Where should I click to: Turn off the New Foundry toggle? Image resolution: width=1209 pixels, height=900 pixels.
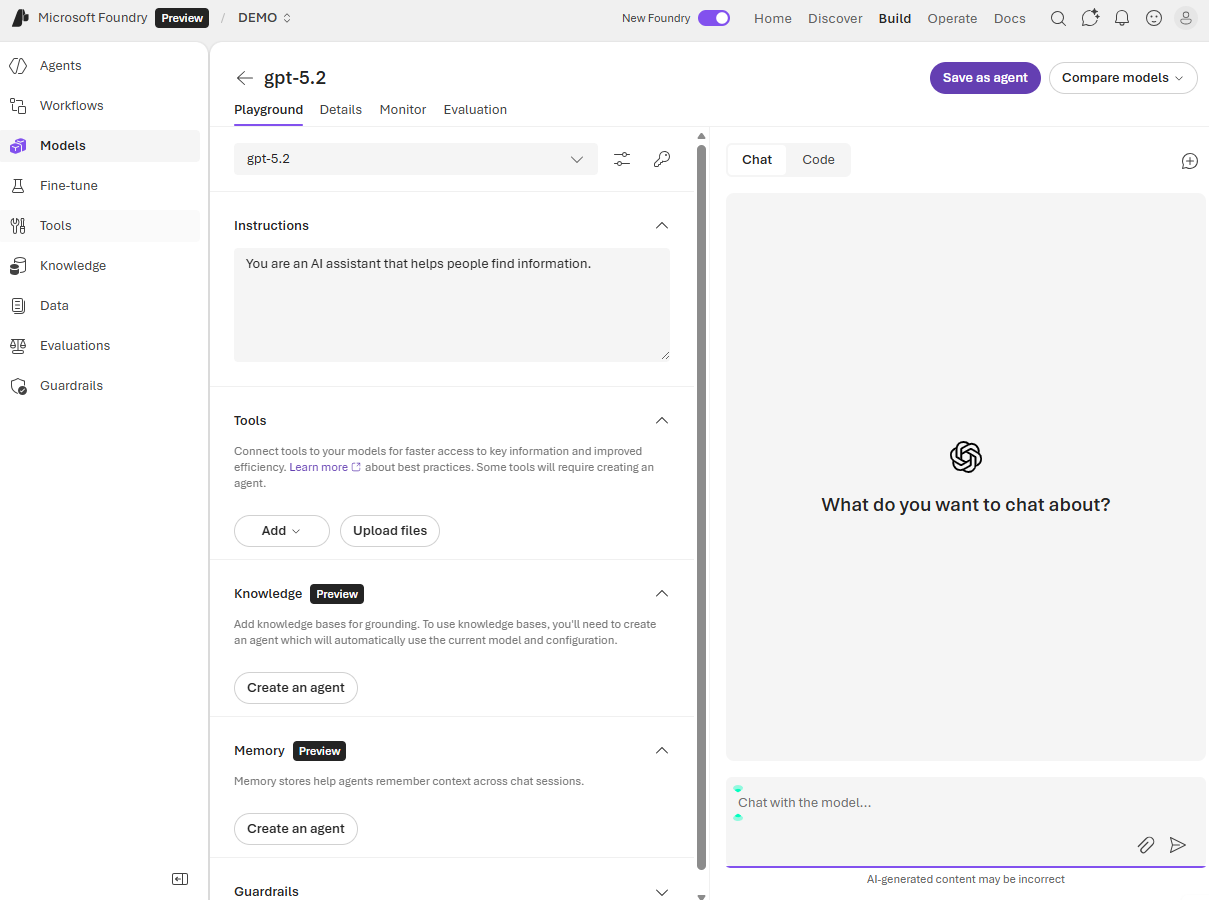tap(714, 18)
